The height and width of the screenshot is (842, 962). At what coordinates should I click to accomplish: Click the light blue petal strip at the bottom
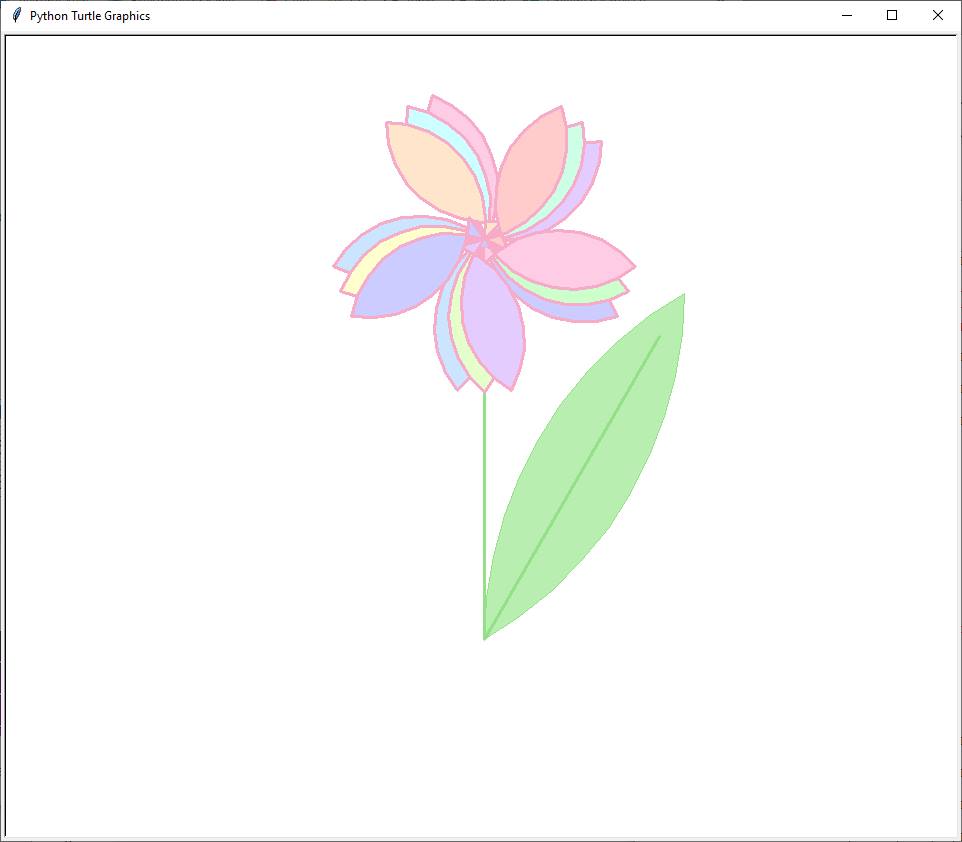443,350
